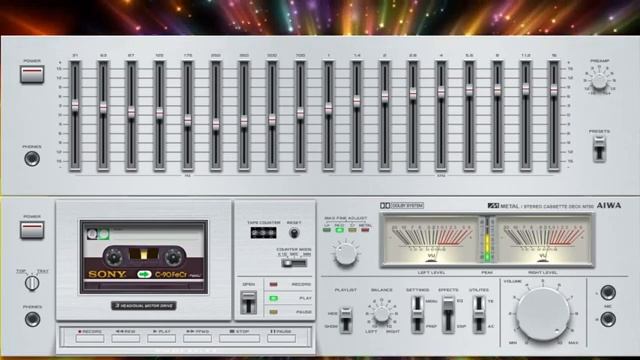
Task: Push the RECORD transport key
Action: pos(90,338)
